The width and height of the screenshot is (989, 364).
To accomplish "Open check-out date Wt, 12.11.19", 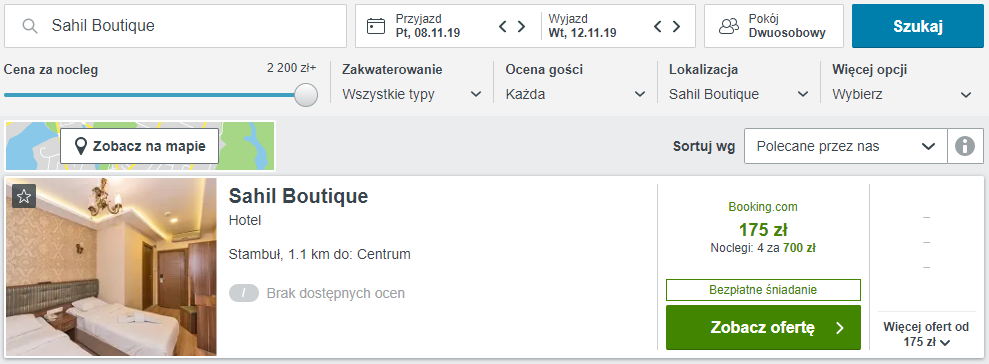I will coord(582,26).
